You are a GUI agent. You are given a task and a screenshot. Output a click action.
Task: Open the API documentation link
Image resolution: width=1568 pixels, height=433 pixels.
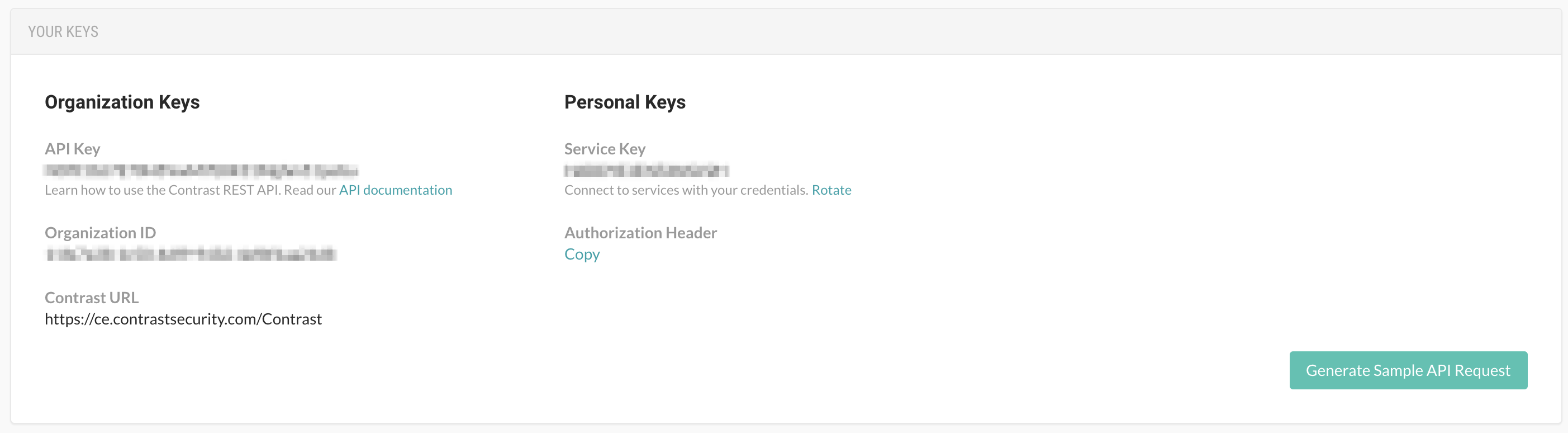395,190
